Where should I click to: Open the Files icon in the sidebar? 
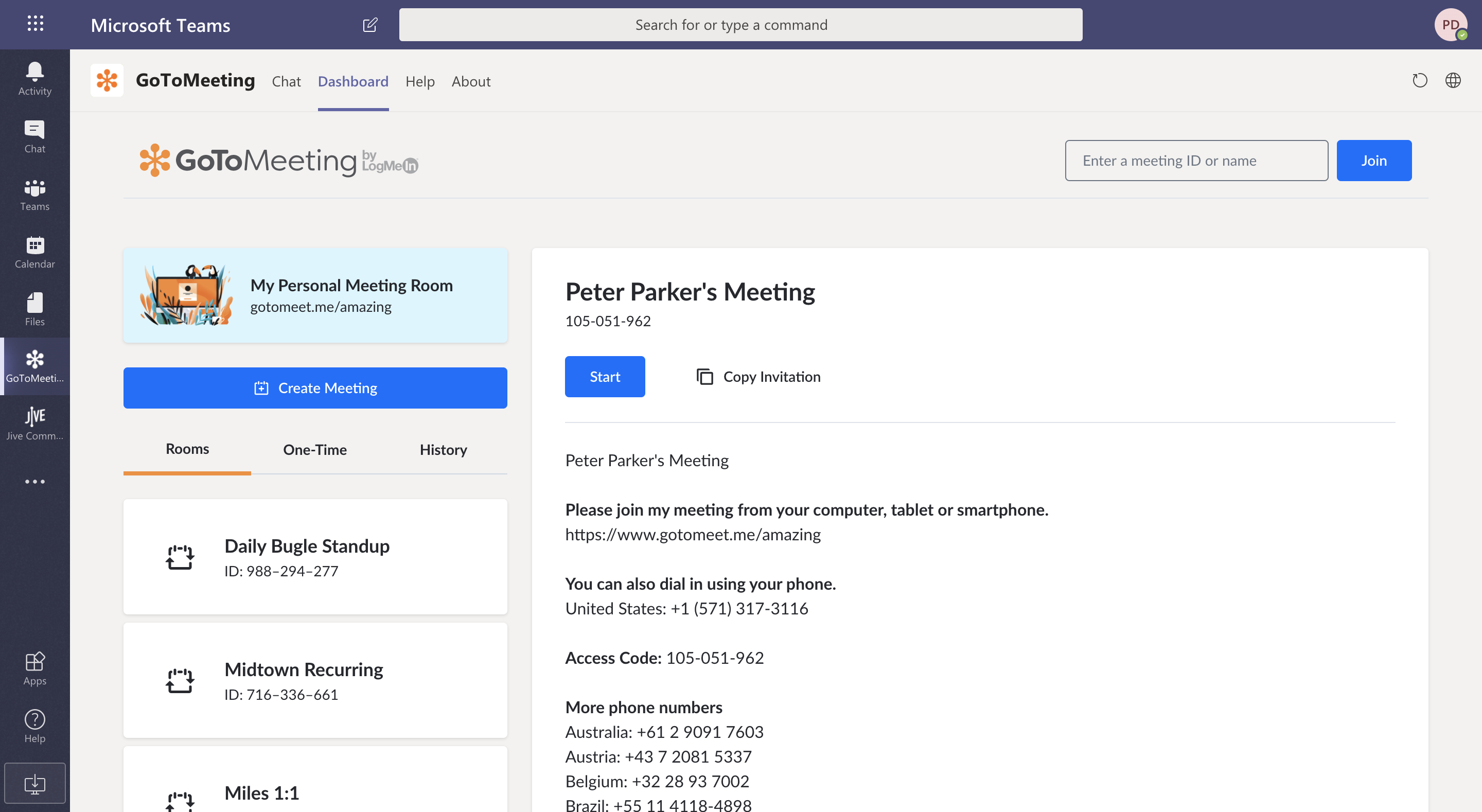(x=34, y=309)
